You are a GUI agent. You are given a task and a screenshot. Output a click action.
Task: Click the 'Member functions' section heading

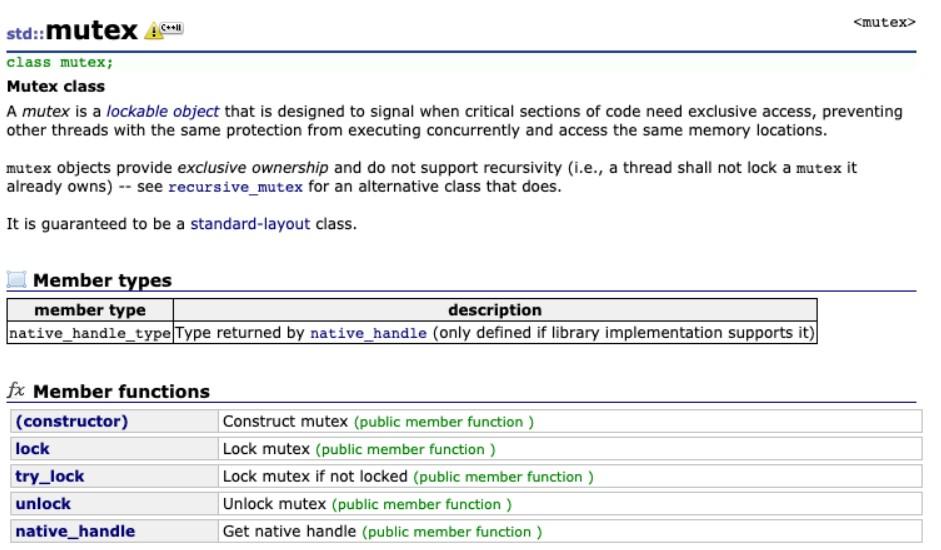tap(122, 391)
